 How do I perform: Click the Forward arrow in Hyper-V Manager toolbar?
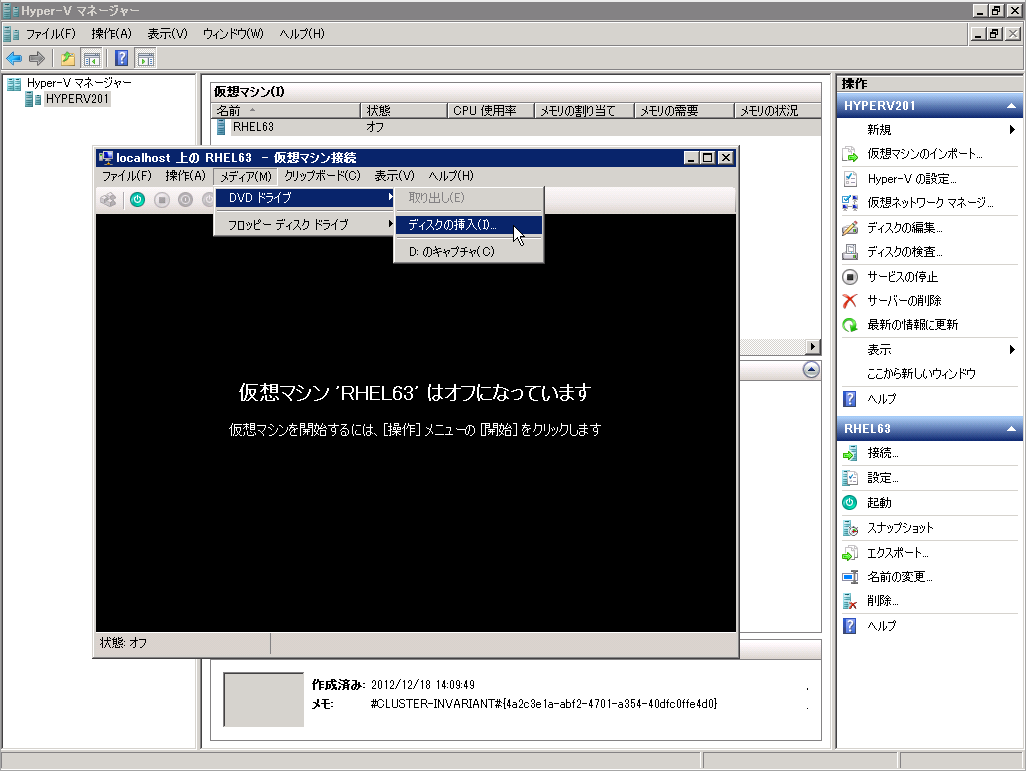pos(37,59)
